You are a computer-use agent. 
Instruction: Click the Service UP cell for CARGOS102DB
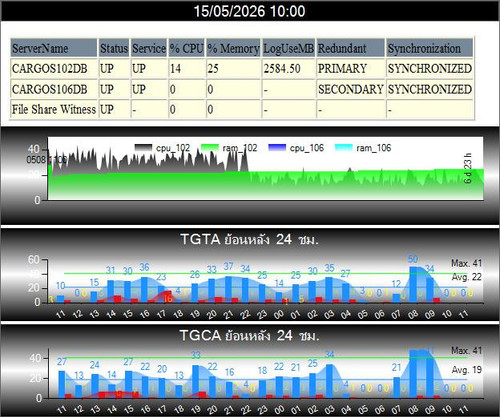149,69
